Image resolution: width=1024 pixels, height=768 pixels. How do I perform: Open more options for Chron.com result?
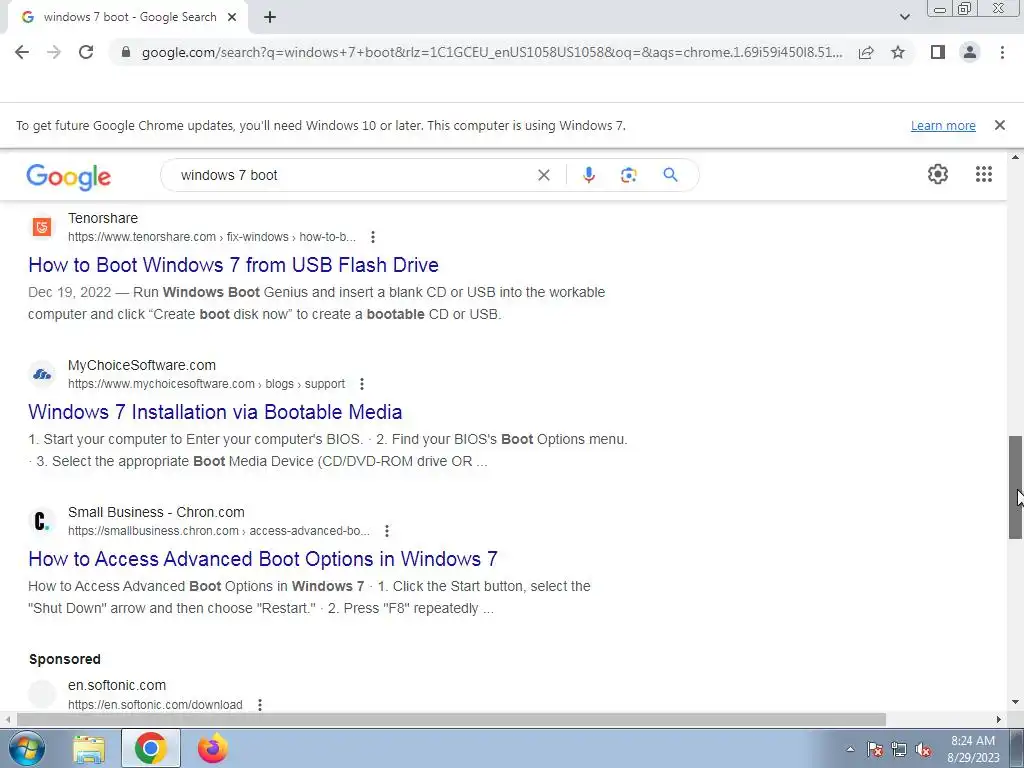pyautogui.click(x=386, y=531)
